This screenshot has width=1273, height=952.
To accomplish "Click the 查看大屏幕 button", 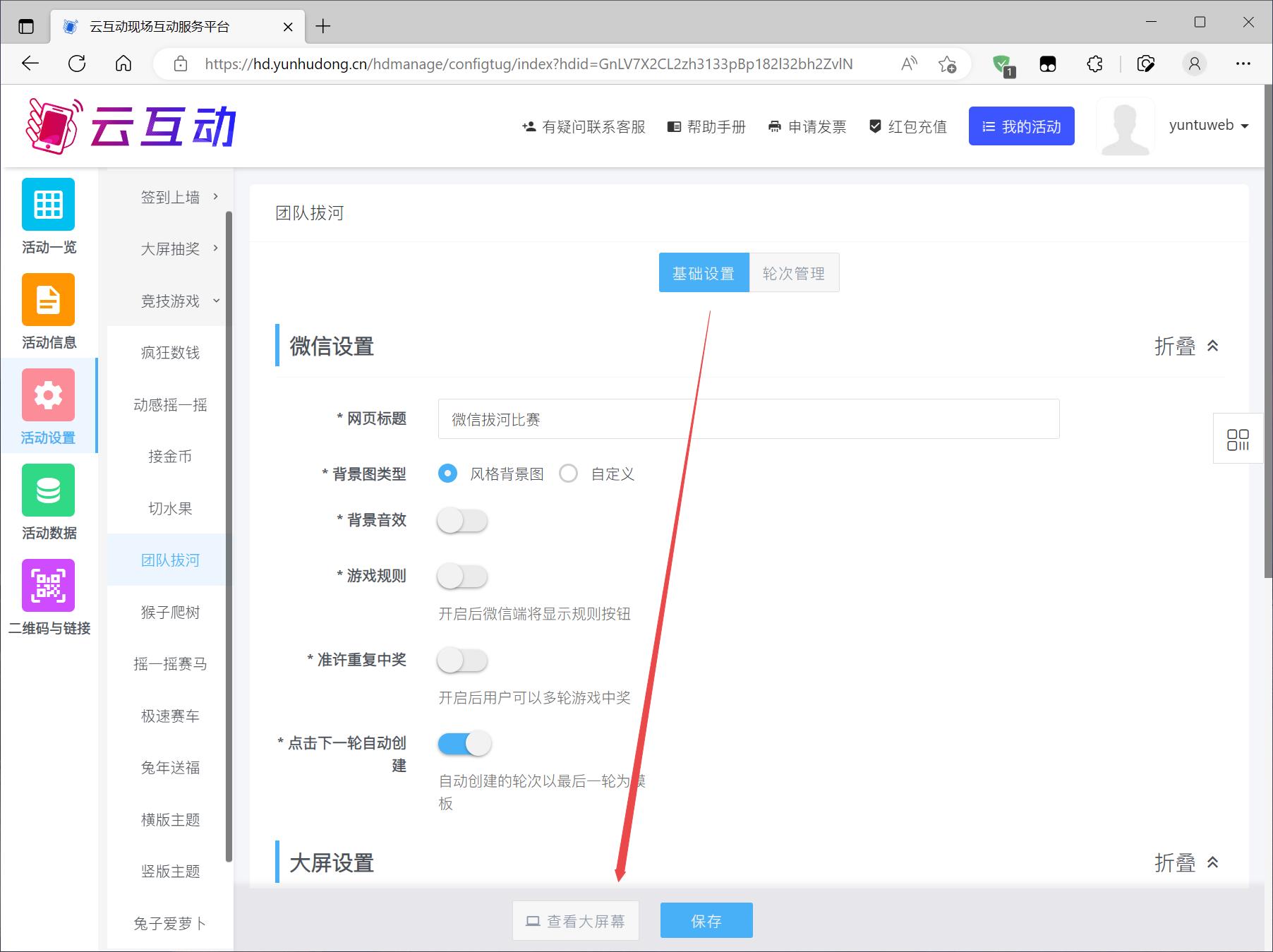I will [x=575, y=921].
